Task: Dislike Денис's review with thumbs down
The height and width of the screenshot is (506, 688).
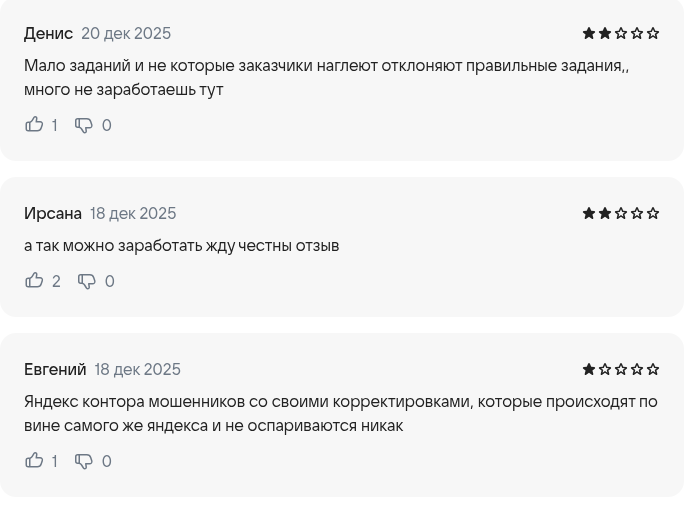Action: (84, 125)
